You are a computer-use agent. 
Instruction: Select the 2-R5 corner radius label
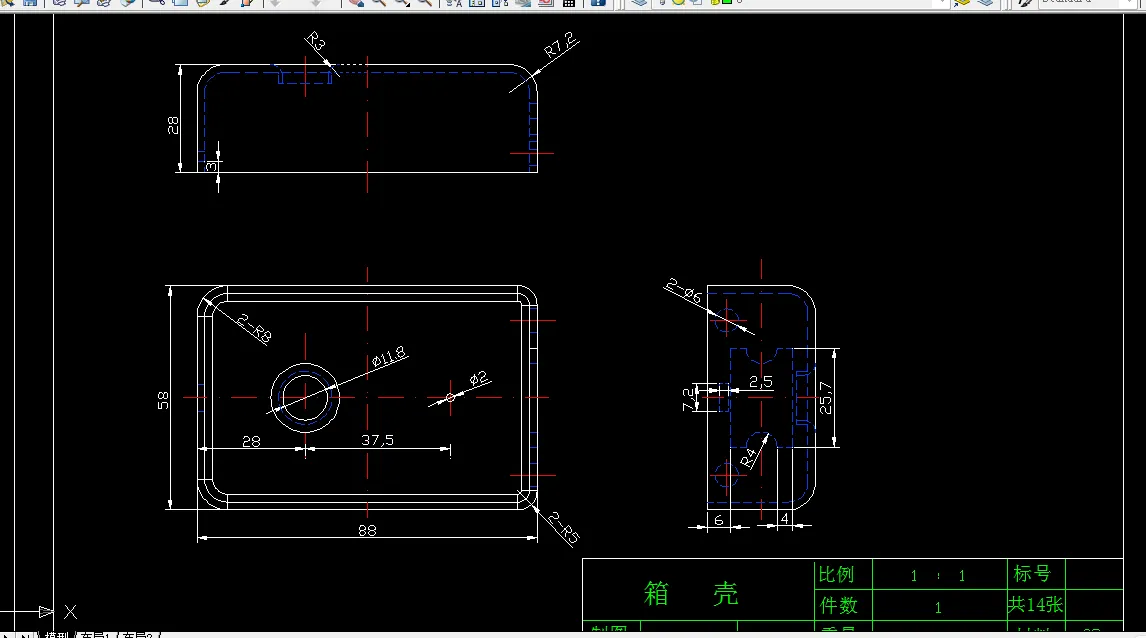[x=563, y=528]
